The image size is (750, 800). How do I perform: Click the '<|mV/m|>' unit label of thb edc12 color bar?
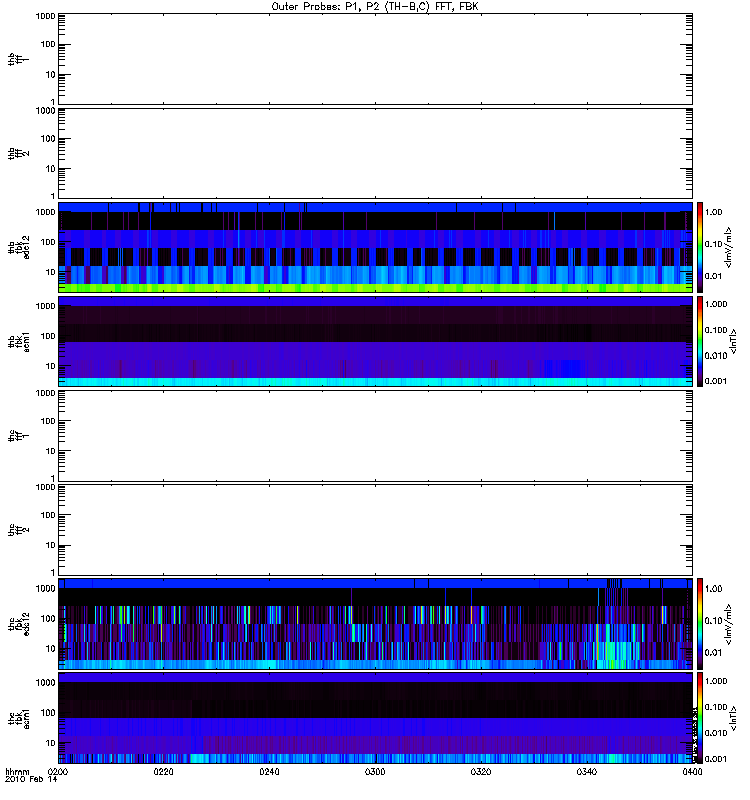(x=728, y=247)
